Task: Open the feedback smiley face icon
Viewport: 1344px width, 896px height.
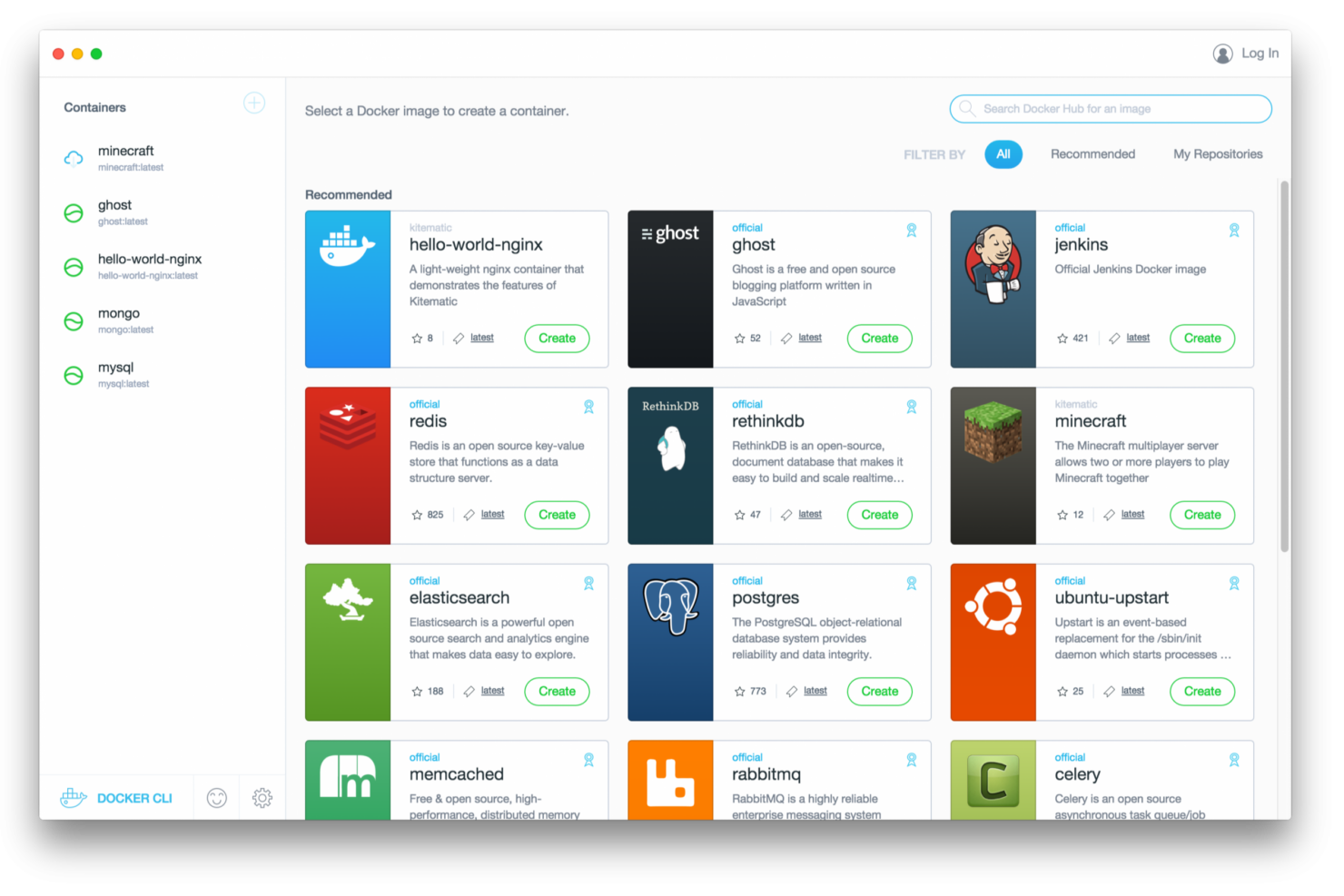Action: coord(216,798)
